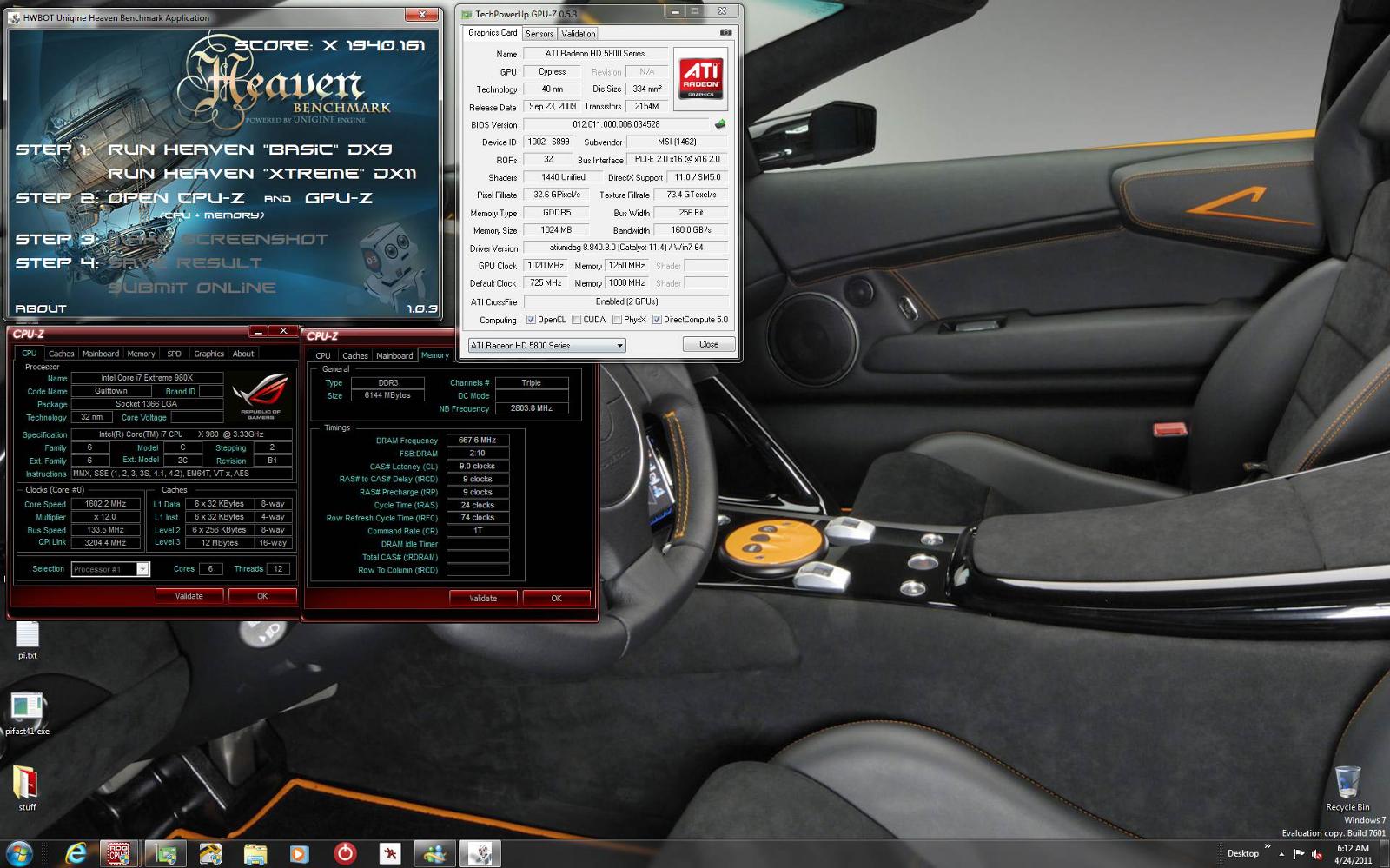
Task: Click the Driver Version field in GPU-Z
Action: coord(625,248)
